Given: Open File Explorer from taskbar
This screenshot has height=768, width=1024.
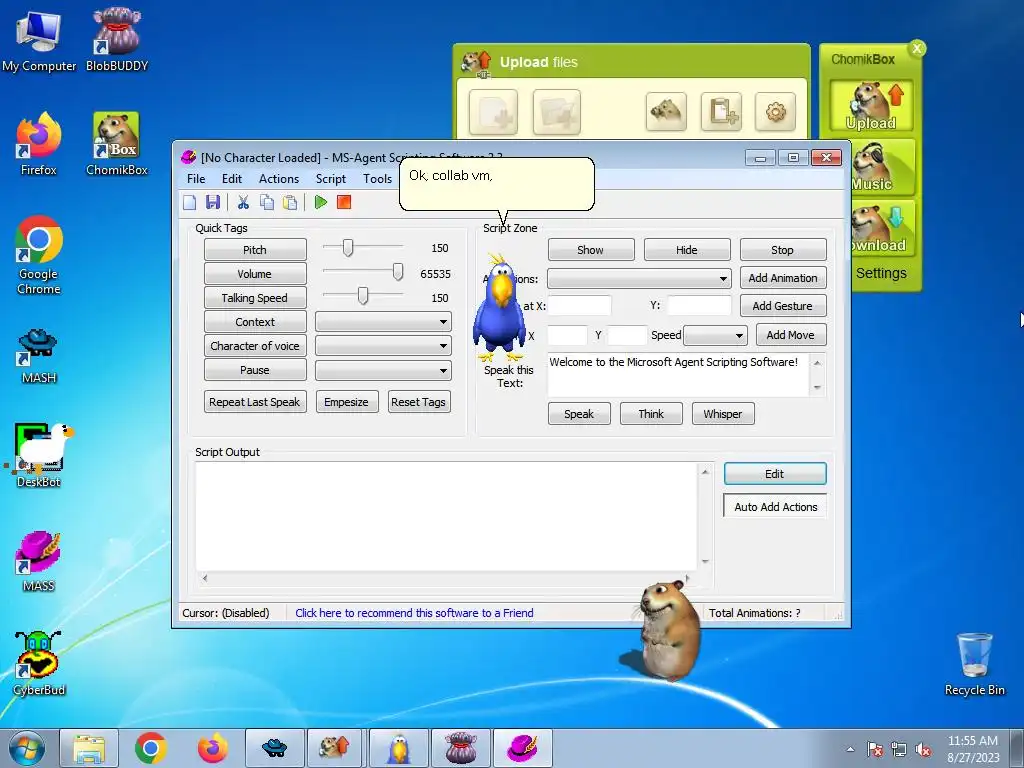Looking at the screenshot, I should (x=89, y=748).
